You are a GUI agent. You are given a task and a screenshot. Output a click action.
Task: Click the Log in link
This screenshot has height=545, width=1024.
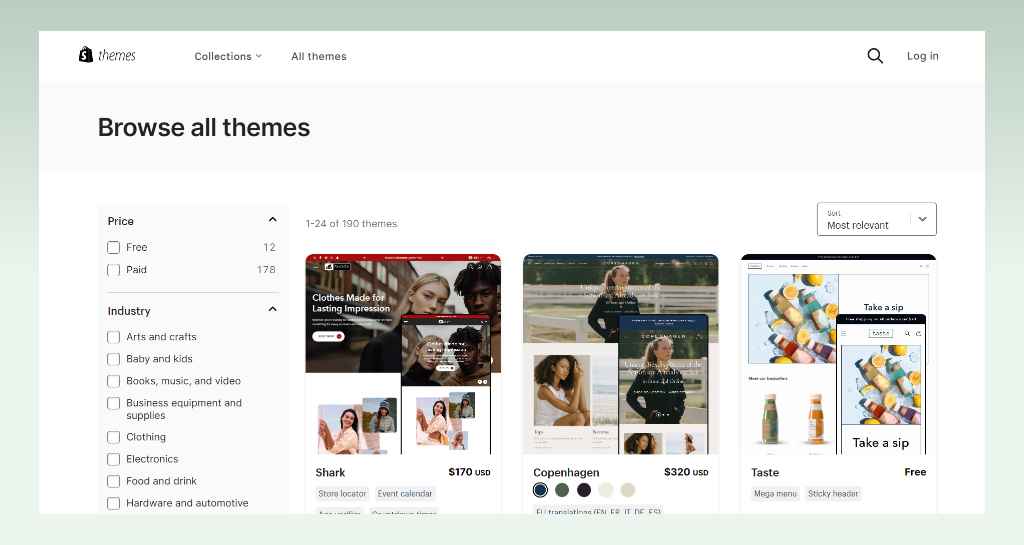tap(922, 56)
